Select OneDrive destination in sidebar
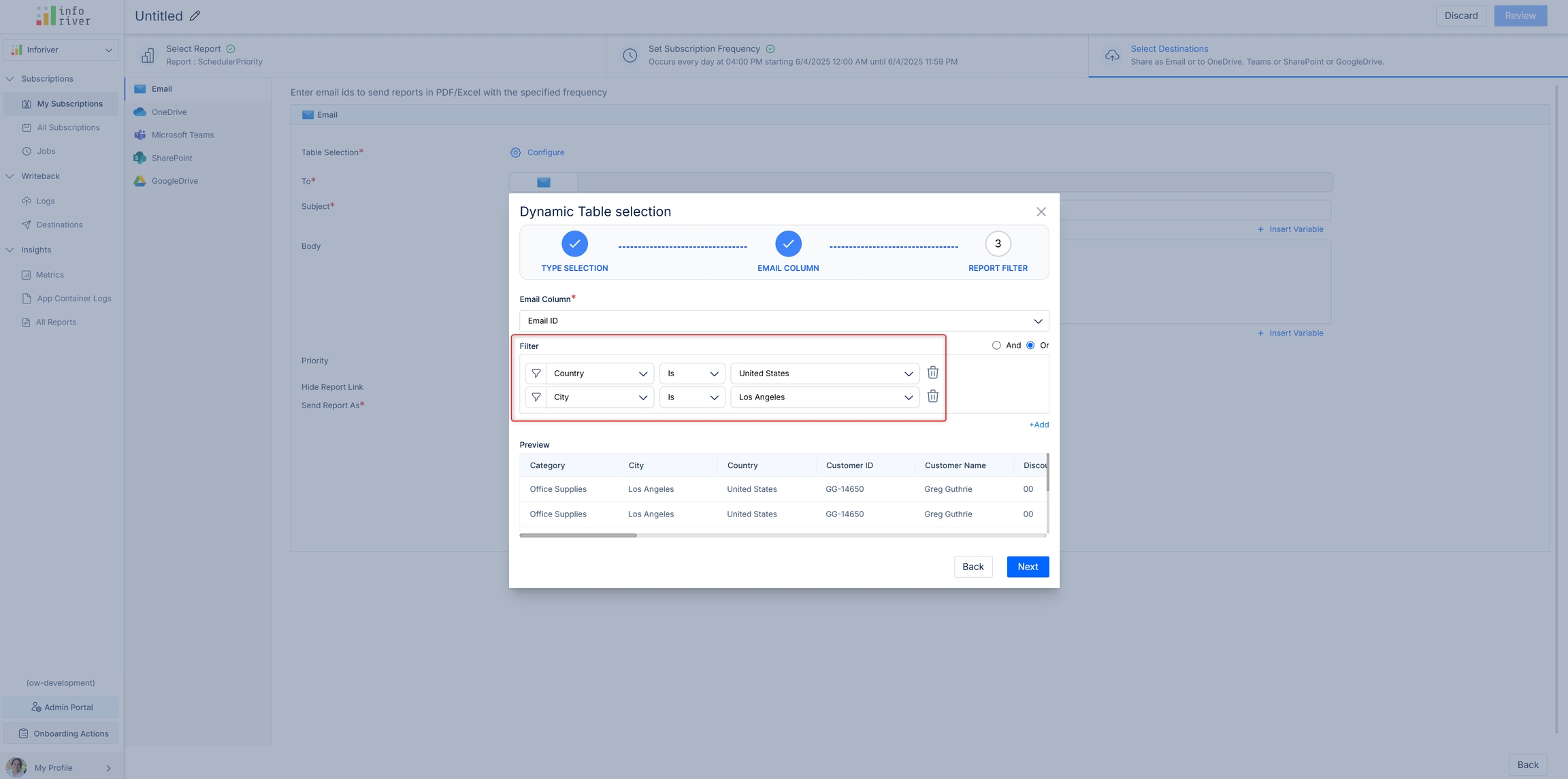1568x779 pixels. coord(169,112)
